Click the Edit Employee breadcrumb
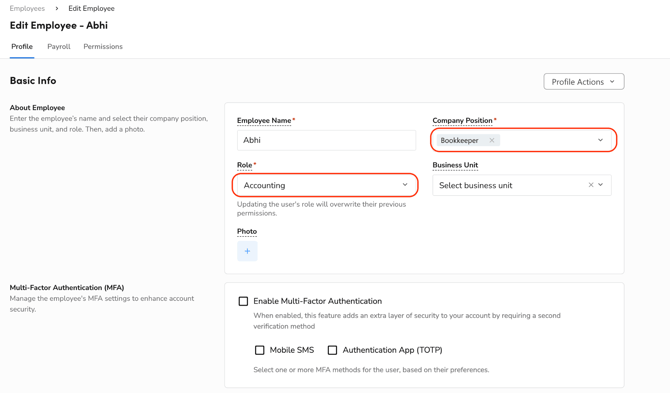The image size is (670, 393). [x=91, y=9]
